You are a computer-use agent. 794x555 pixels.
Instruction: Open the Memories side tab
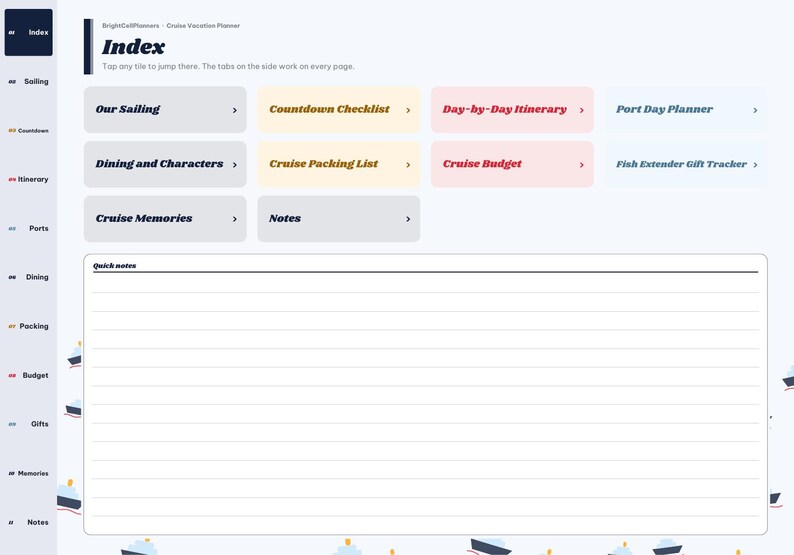pyautogui.click(x=28, y=473)
